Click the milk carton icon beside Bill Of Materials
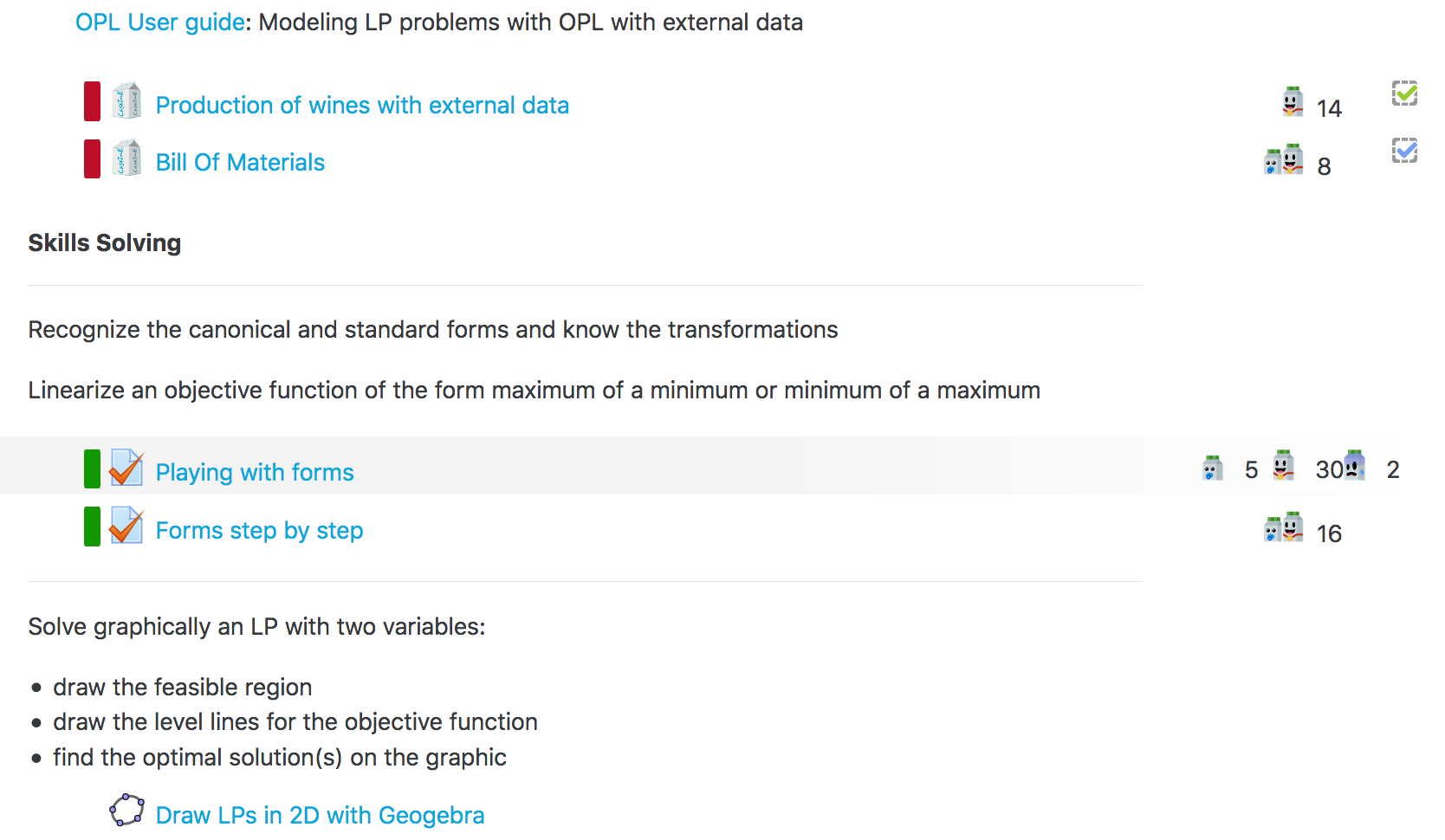Screen dimensions: 1445x840 [x=126, y=158]
